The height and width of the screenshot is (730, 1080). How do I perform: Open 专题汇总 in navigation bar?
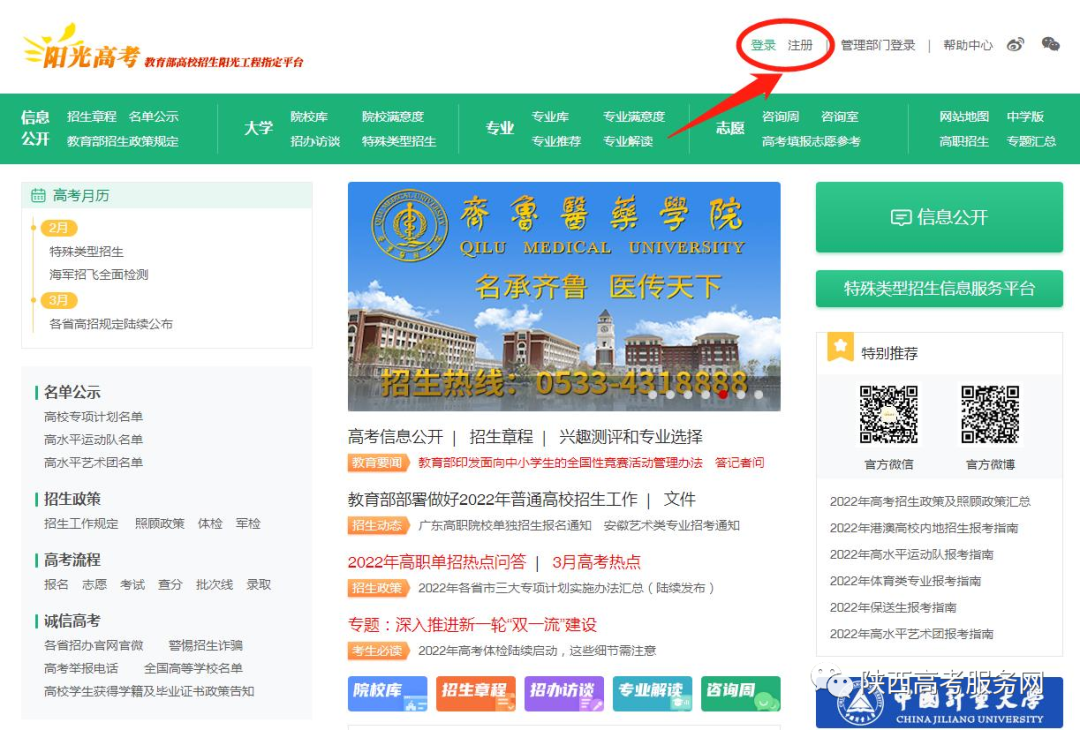pyautogui.click(x=1031, y=141)
